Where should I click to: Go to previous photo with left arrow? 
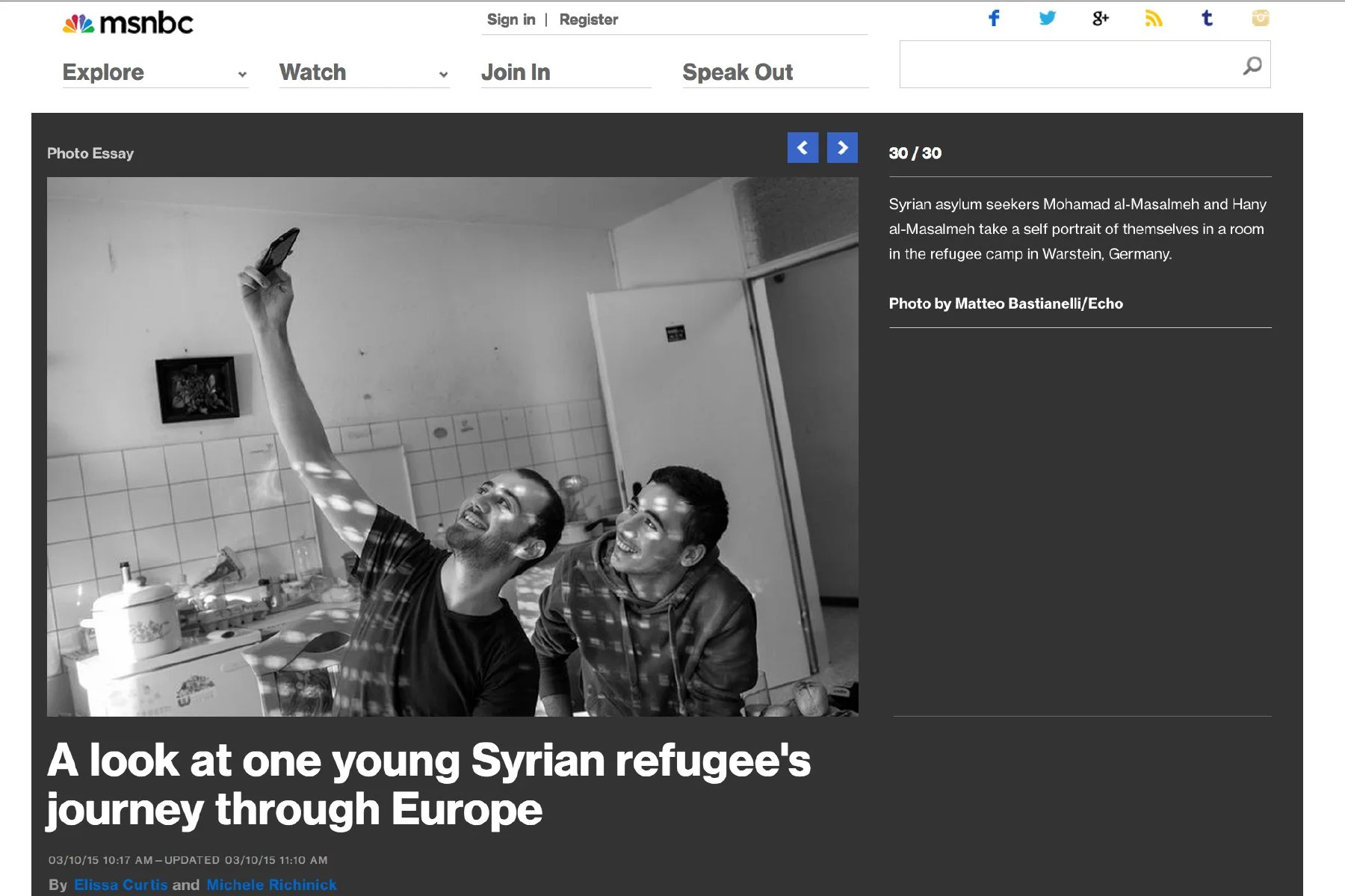tap(803, 147)
